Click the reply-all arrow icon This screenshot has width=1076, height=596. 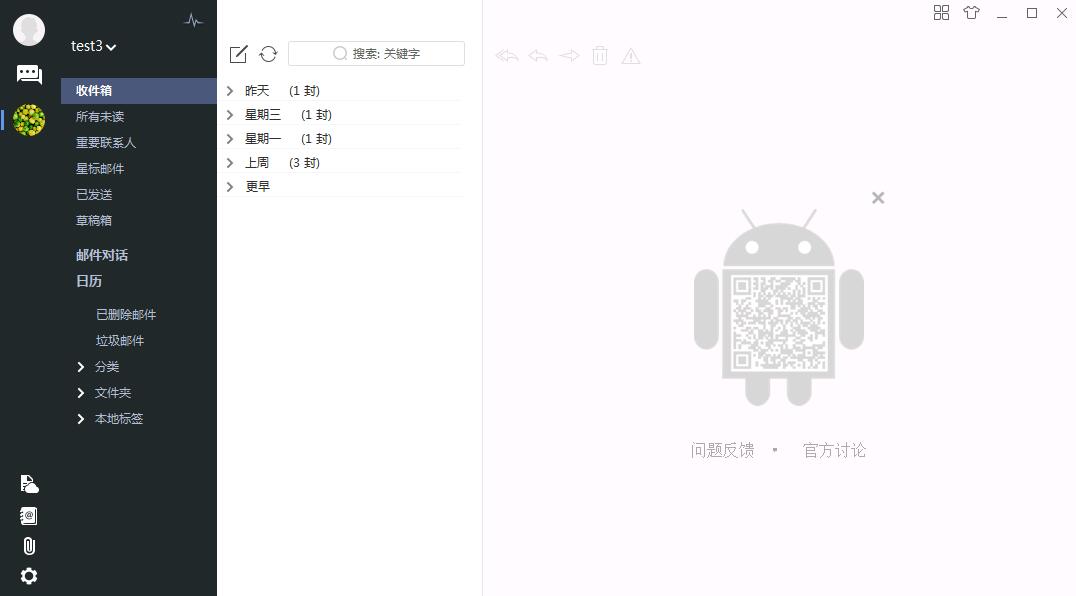pyautogui.click(x=507, y=56)
